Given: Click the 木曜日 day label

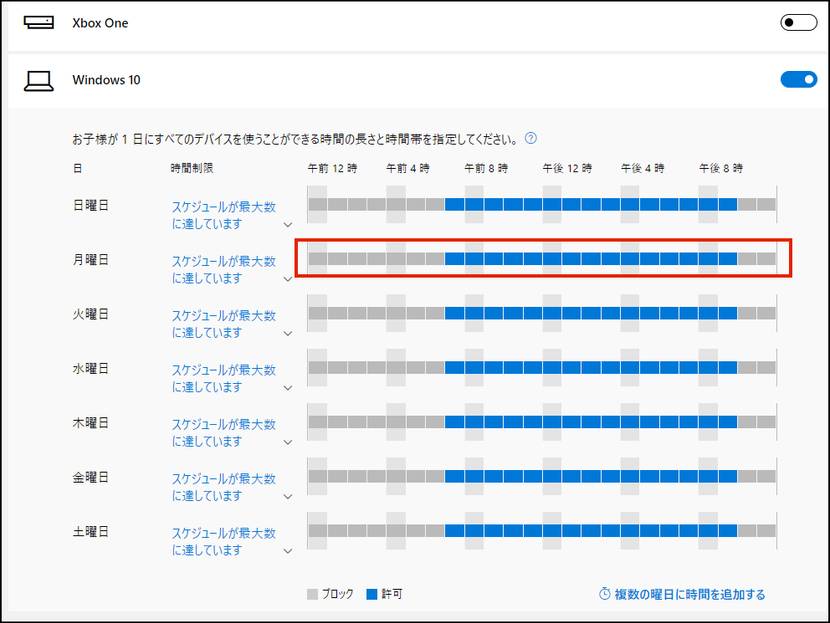Looking at the screenshot, I should tap(91, 423).
